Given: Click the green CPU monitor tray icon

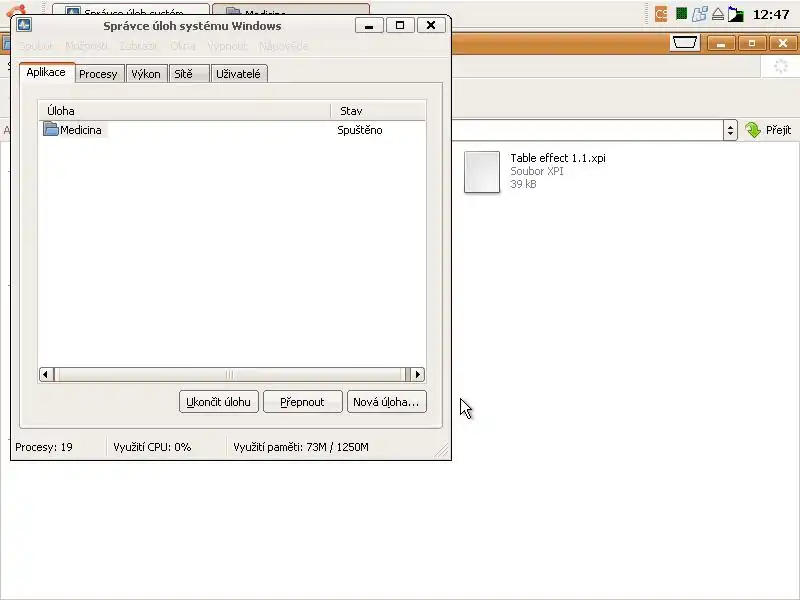Looking at the screenshot, I should [681, 14].
